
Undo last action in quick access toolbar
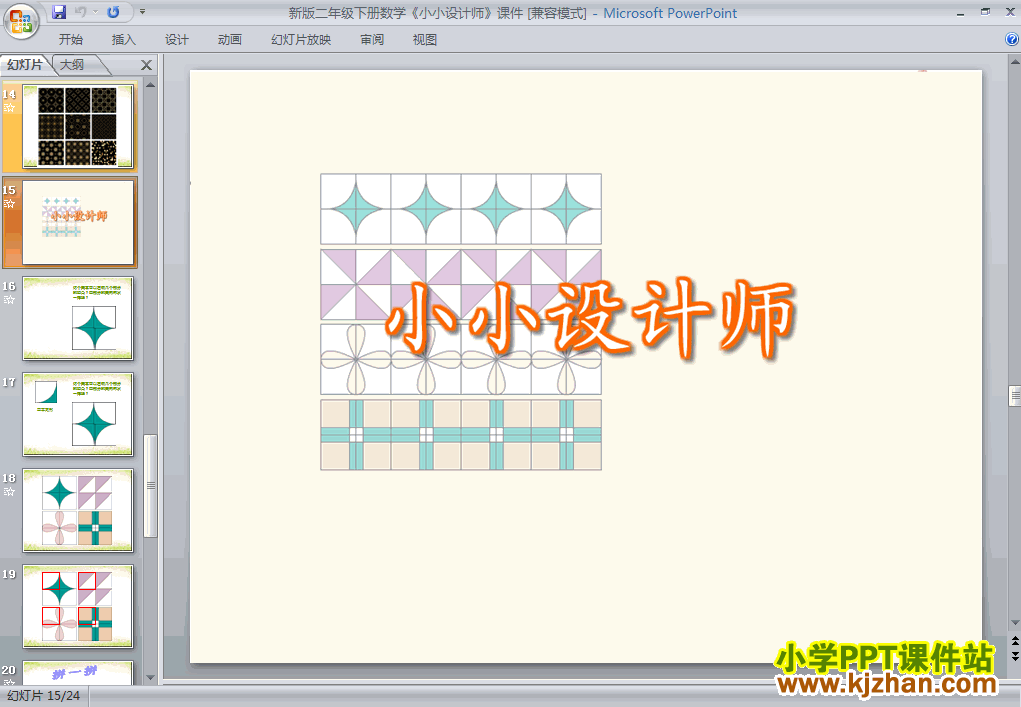click(81, 12)
